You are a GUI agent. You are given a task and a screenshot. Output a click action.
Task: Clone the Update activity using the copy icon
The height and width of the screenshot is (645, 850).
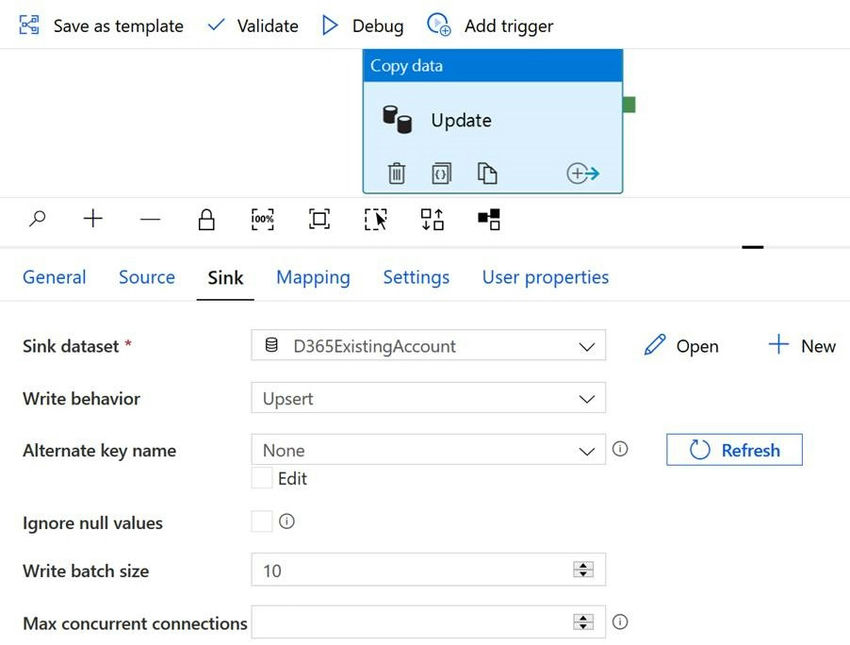coord(487,174)
